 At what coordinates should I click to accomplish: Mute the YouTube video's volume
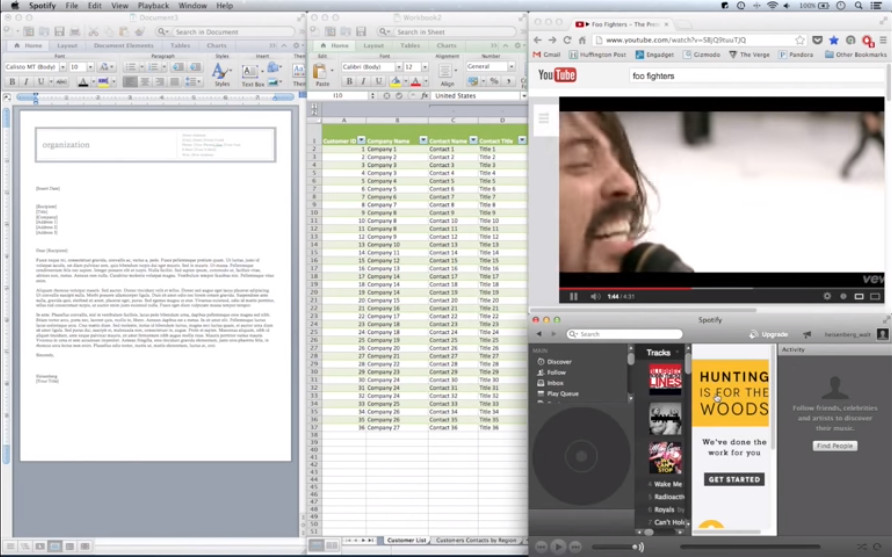click(x=595, y=296)
